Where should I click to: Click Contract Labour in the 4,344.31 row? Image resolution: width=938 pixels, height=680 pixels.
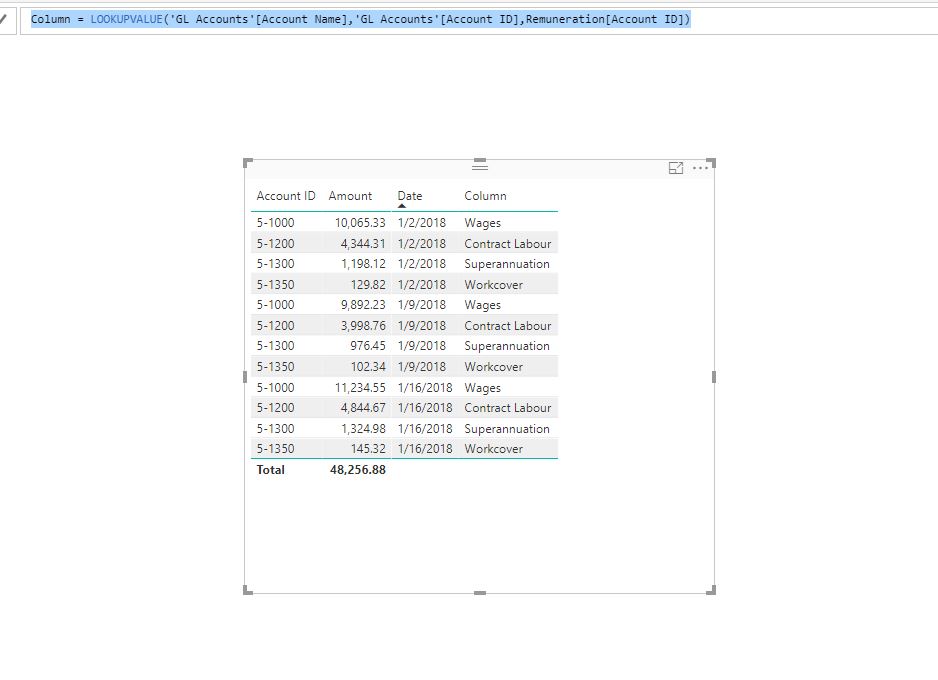(x=508, y=244)
